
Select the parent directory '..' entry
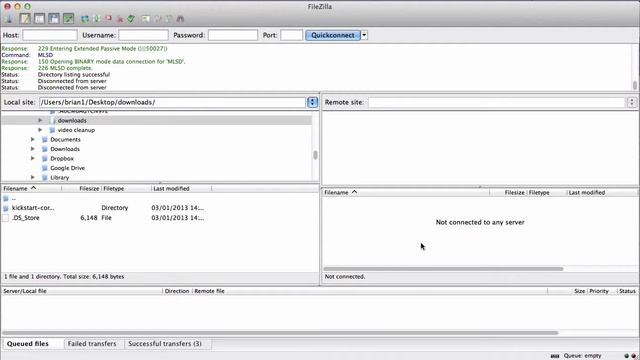159,198
